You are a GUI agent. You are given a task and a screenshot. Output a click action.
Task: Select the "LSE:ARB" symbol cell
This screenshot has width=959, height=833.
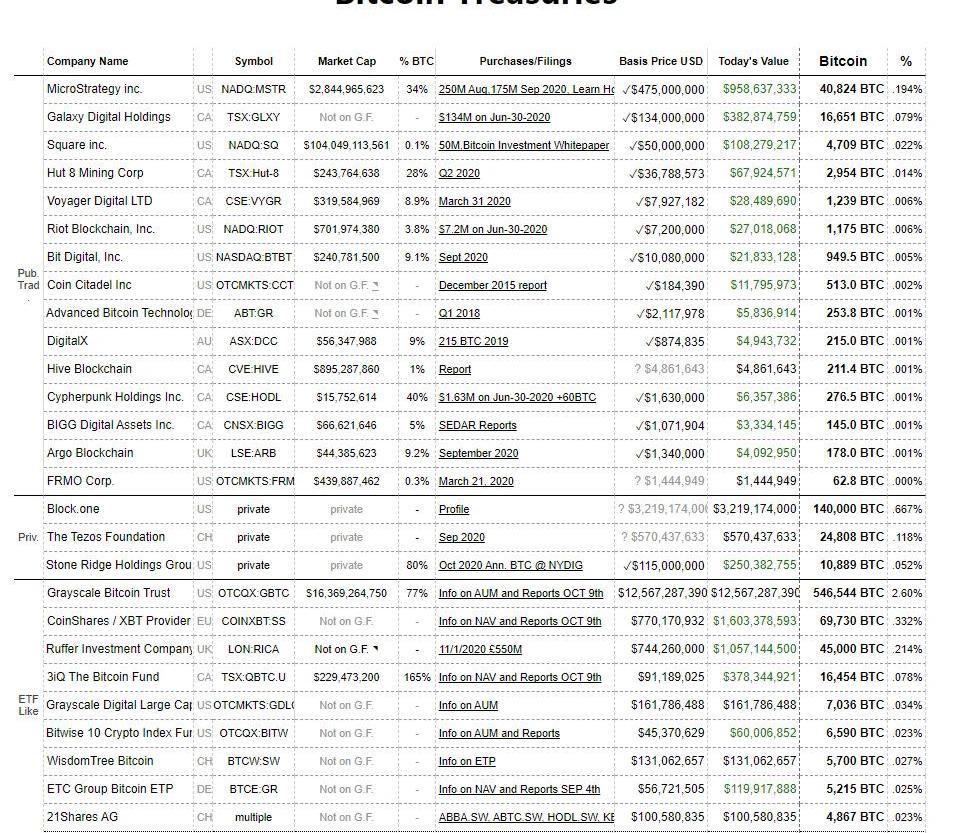pos(253,454)
